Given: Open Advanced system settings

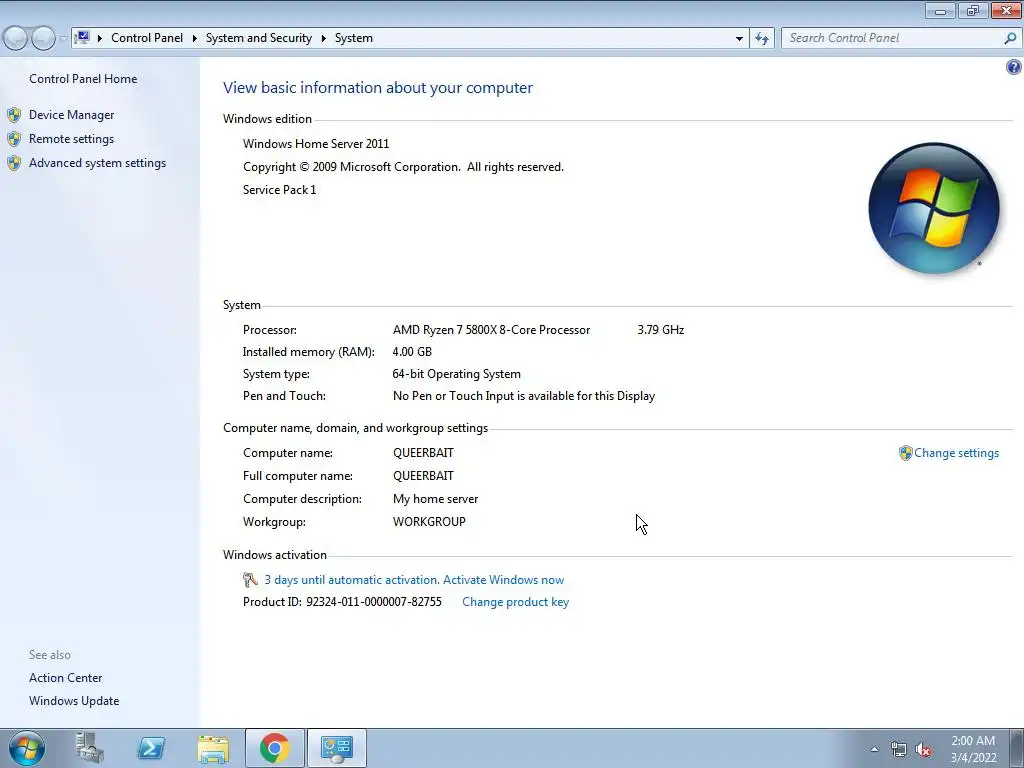Looking at the screenshot, I should tap(97, 163).
